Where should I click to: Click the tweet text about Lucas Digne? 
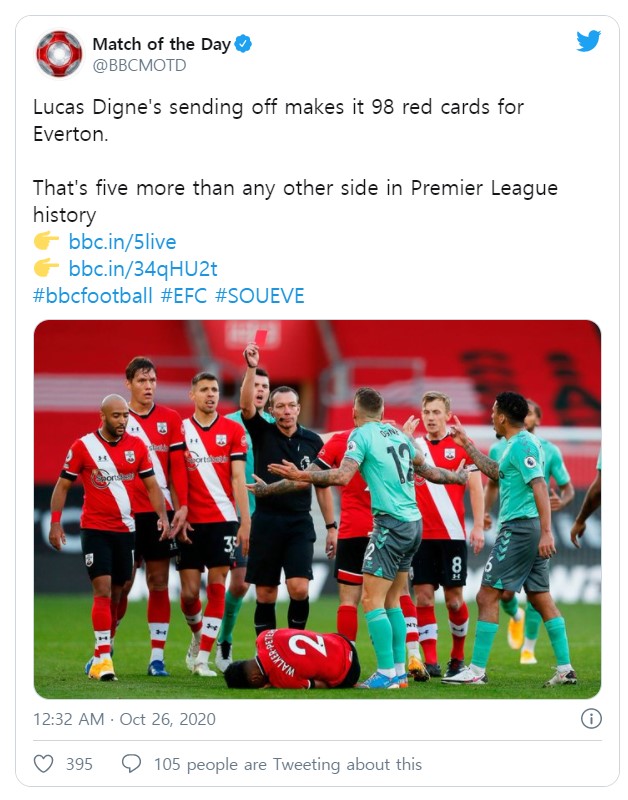point(278,121)
